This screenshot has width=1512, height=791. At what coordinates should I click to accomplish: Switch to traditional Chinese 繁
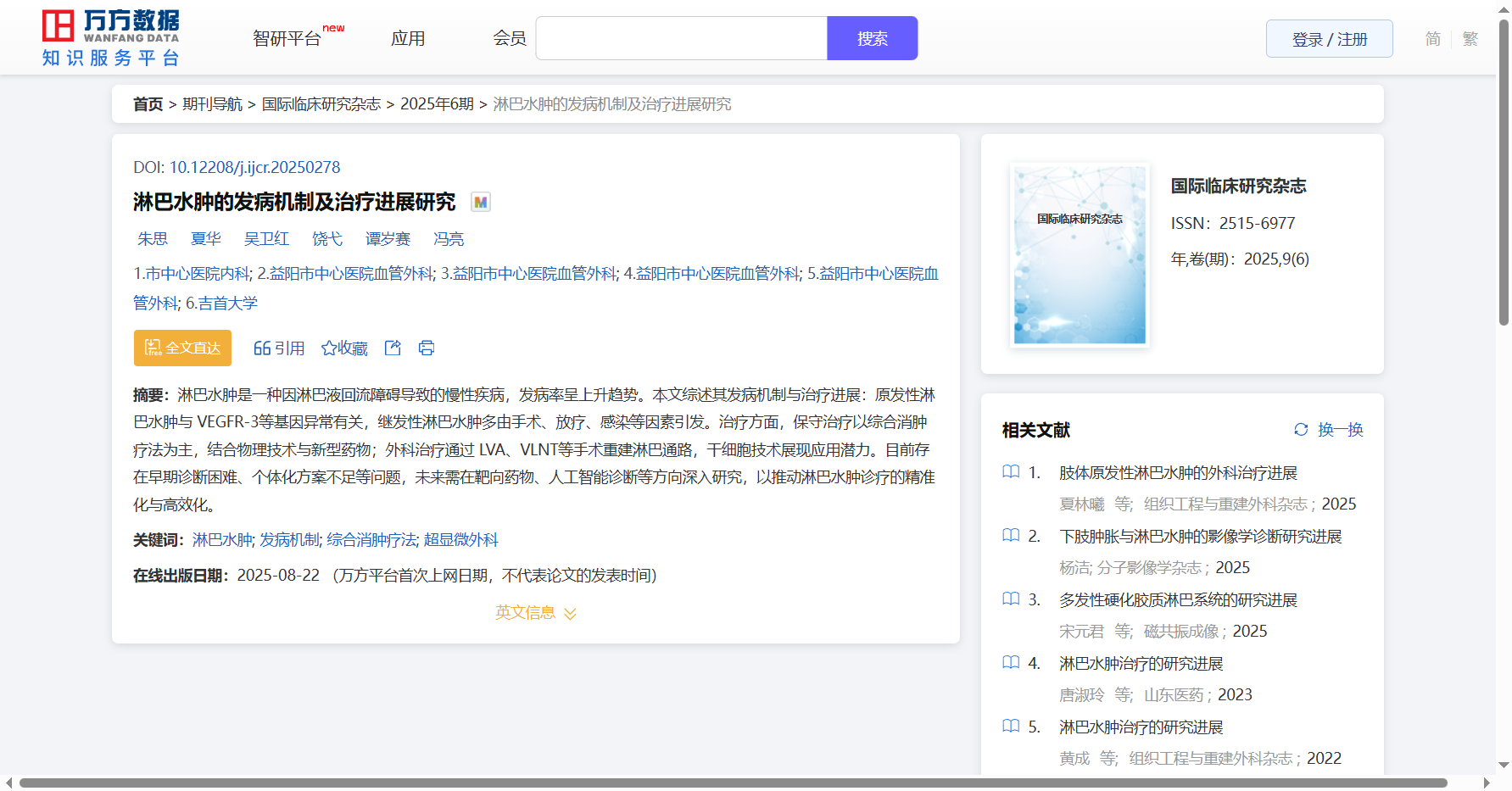click(1470, 39)
